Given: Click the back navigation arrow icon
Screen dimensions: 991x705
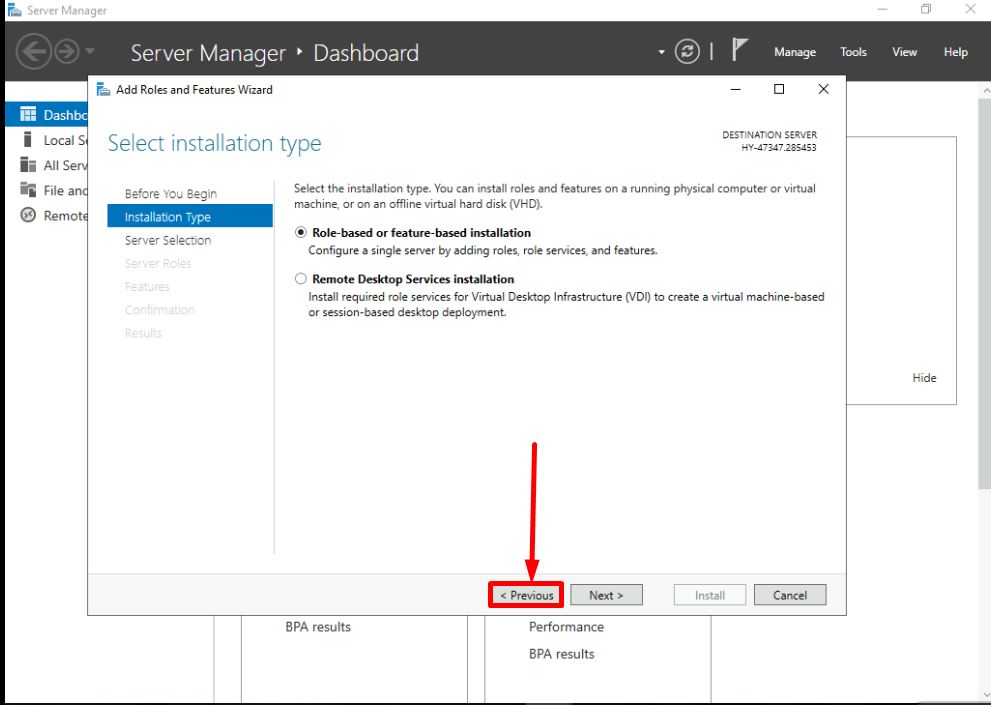Looking at the screenshot, I should point(33,52).
